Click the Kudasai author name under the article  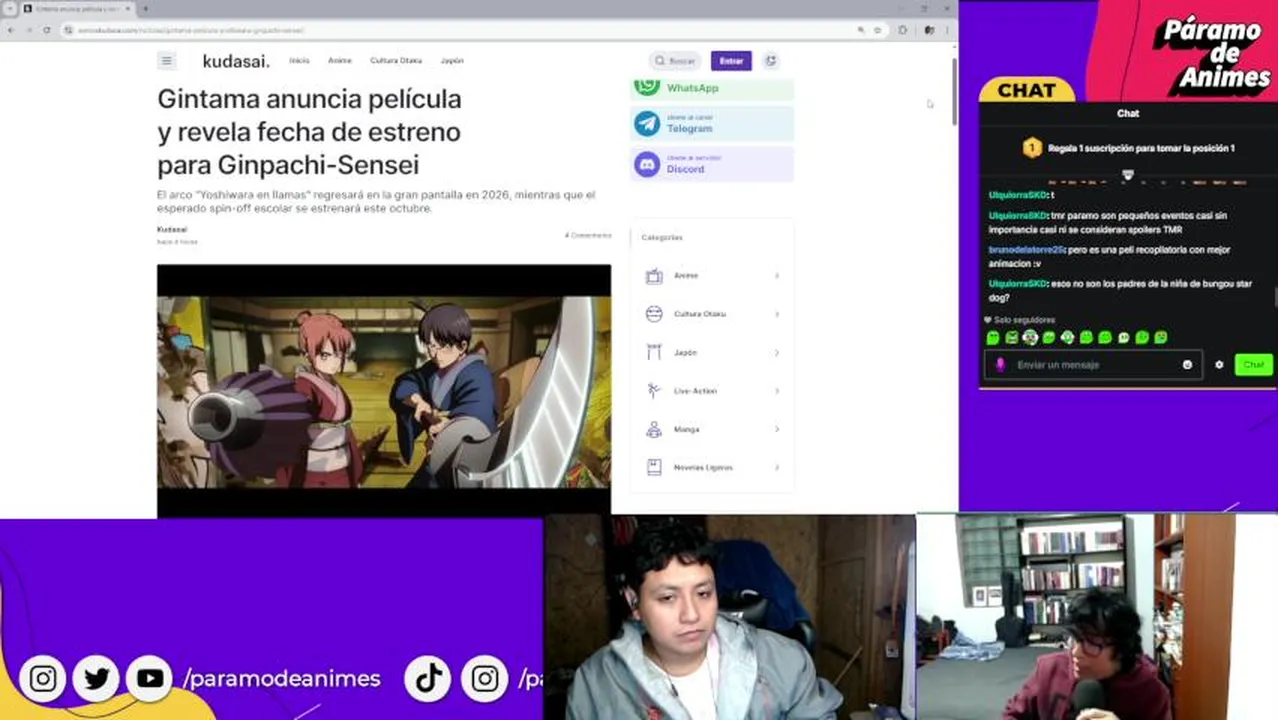172,230
